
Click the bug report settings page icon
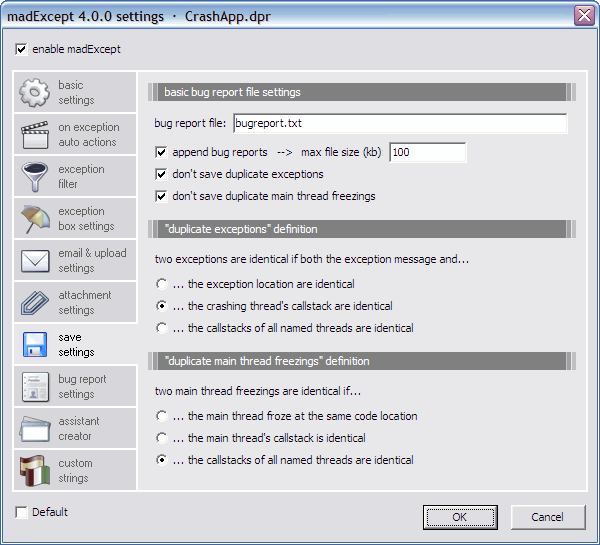point(35,387)
